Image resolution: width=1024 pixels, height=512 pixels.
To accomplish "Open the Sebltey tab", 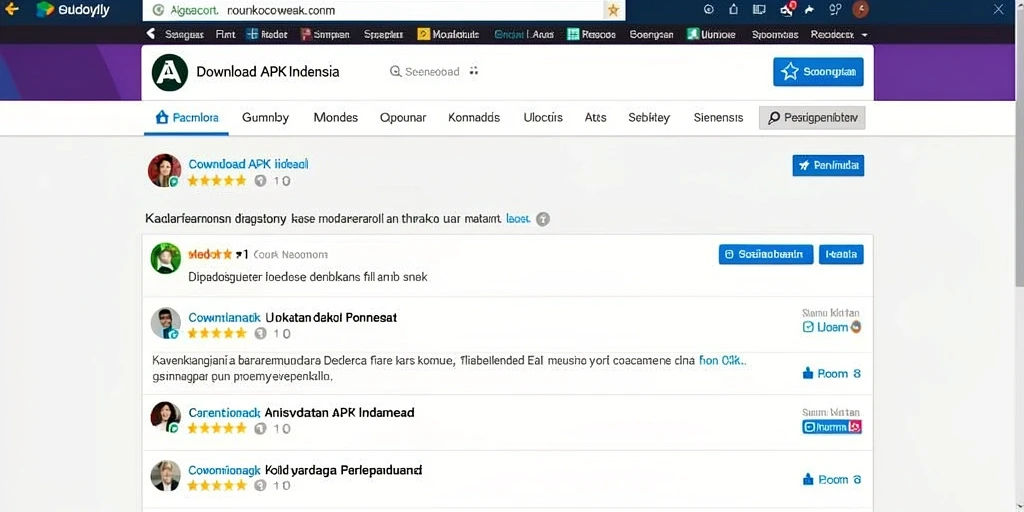I will pos(649,118).
